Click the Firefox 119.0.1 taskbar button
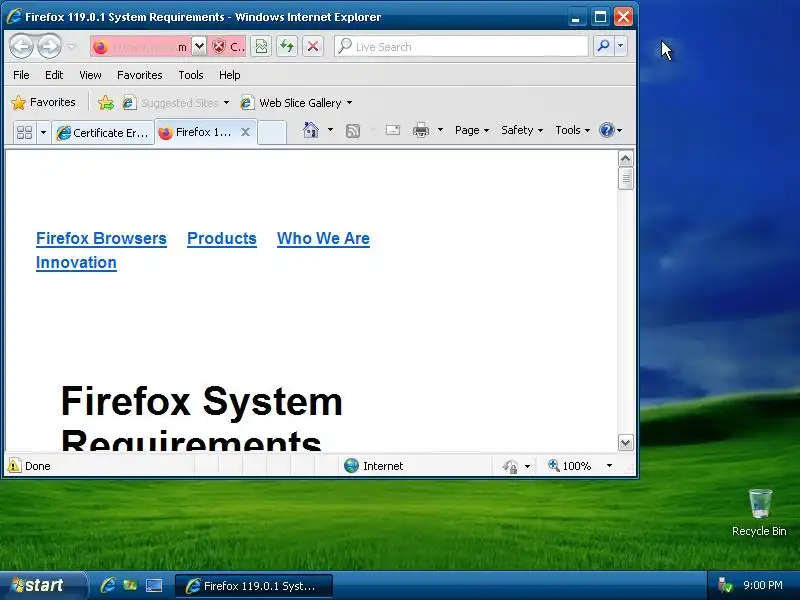Viewport: 800px width, 600px height. point(254,586)
